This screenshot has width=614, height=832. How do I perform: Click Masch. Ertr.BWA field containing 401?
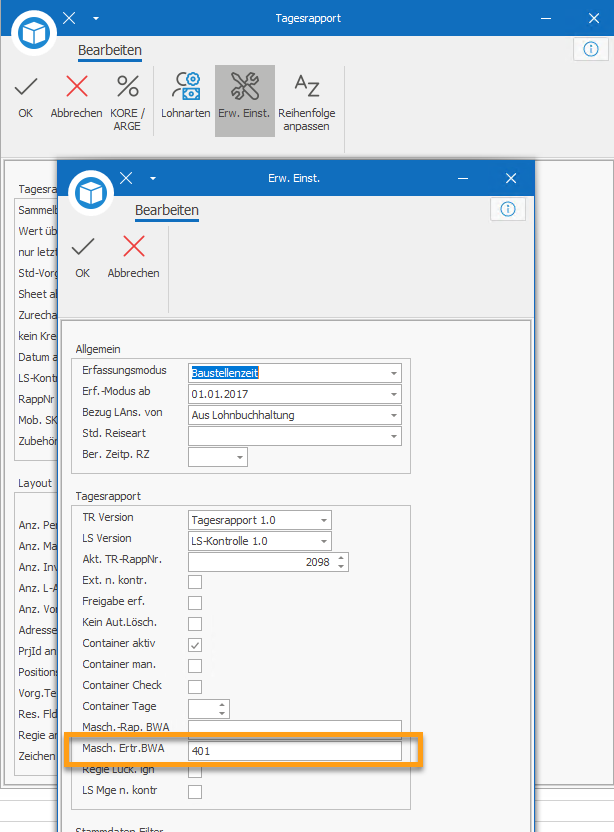(295, 751)
